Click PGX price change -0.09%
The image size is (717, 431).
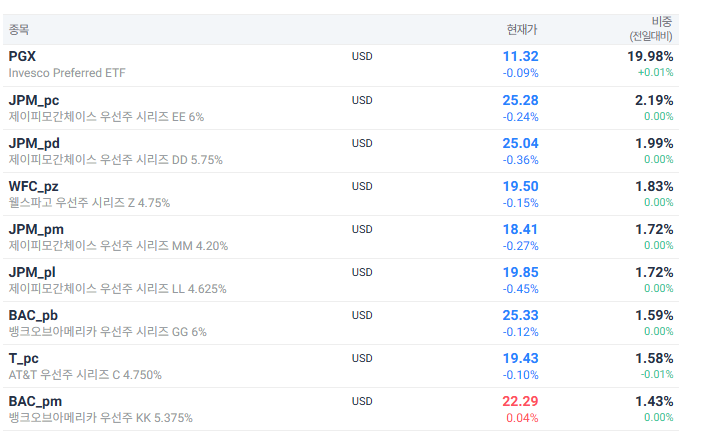pos(520,73)
